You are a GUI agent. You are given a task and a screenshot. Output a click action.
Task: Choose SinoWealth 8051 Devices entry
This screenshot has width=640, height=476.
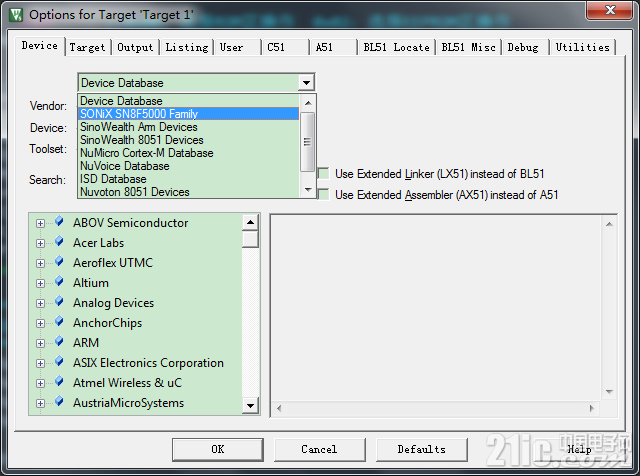pos(189,140)
